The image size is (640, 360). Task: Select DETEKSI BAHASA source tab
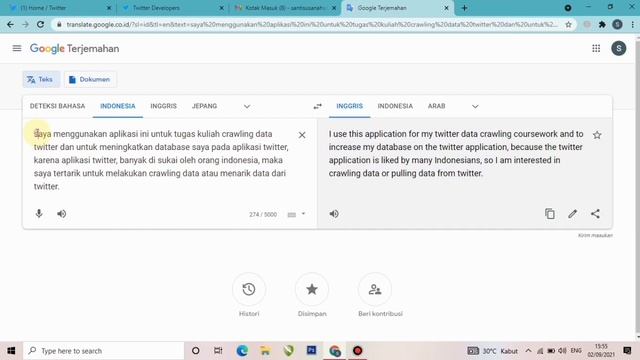(x=58, y=106)
